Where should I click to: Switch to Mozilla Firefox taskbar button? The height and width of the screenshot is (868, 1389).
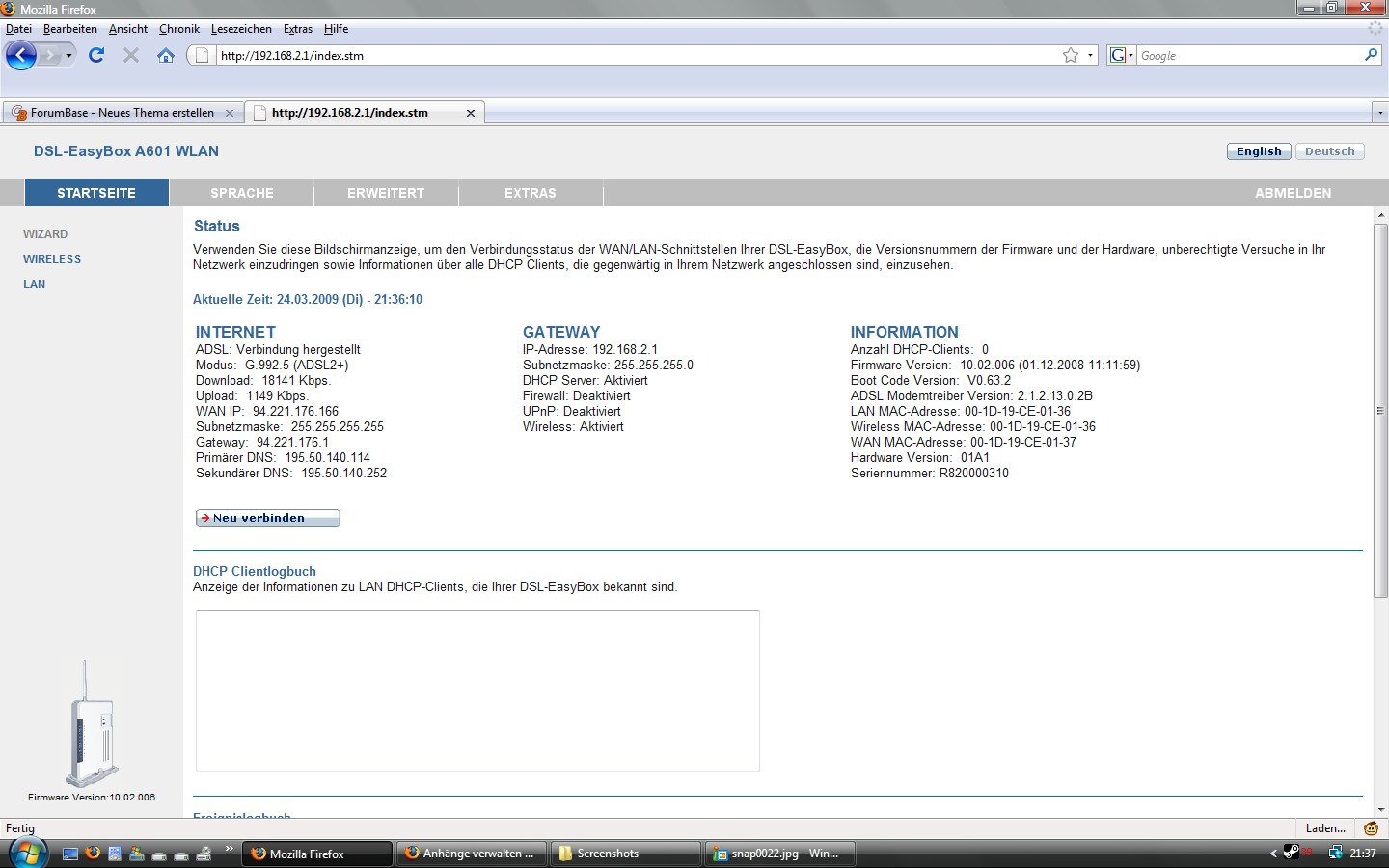pos(317,854)
